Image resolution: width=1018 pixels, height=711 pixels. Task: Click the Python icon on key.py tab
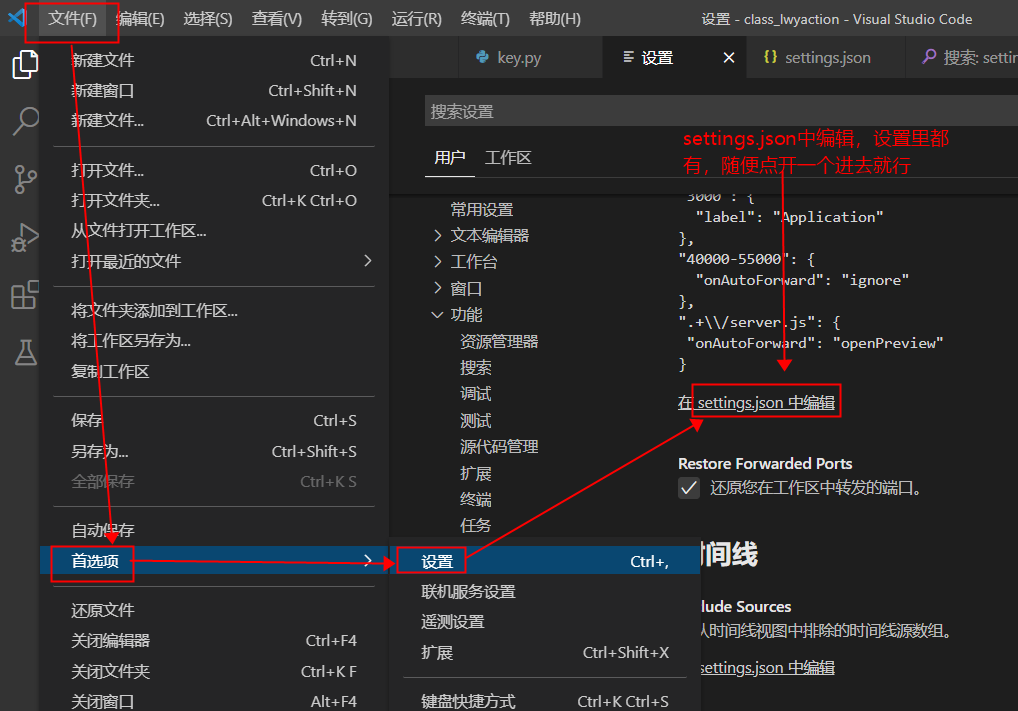coord(482,57)
